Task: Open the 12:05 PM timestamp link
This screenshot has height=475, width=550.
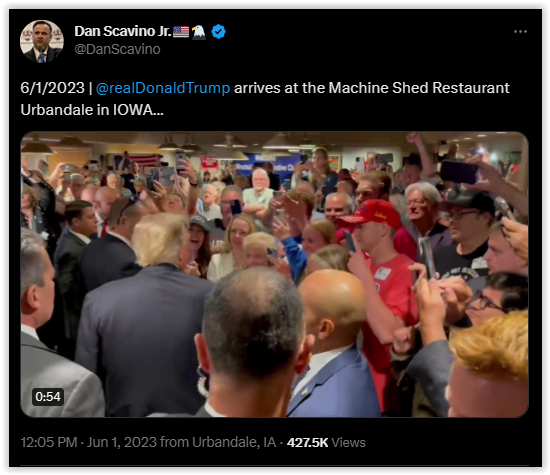Action: tap(49, 442)
